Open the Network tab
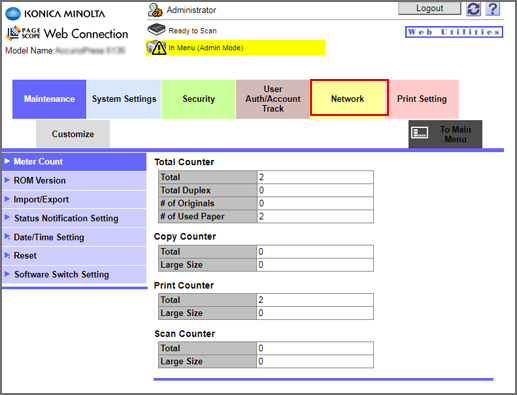517x395 pixels. (348, 99)
